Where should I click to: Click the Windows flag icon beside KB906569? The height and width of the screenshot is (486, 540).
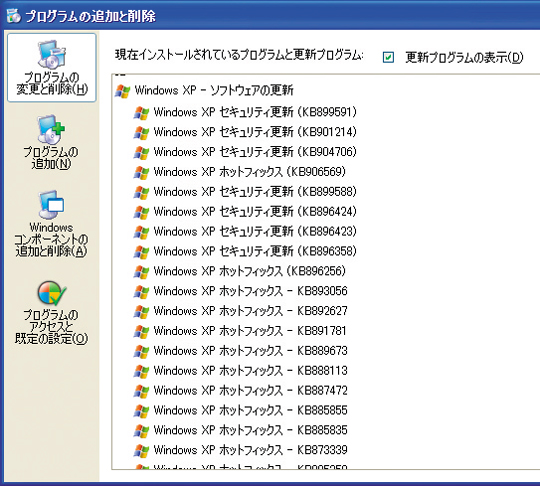click(141, 172)
